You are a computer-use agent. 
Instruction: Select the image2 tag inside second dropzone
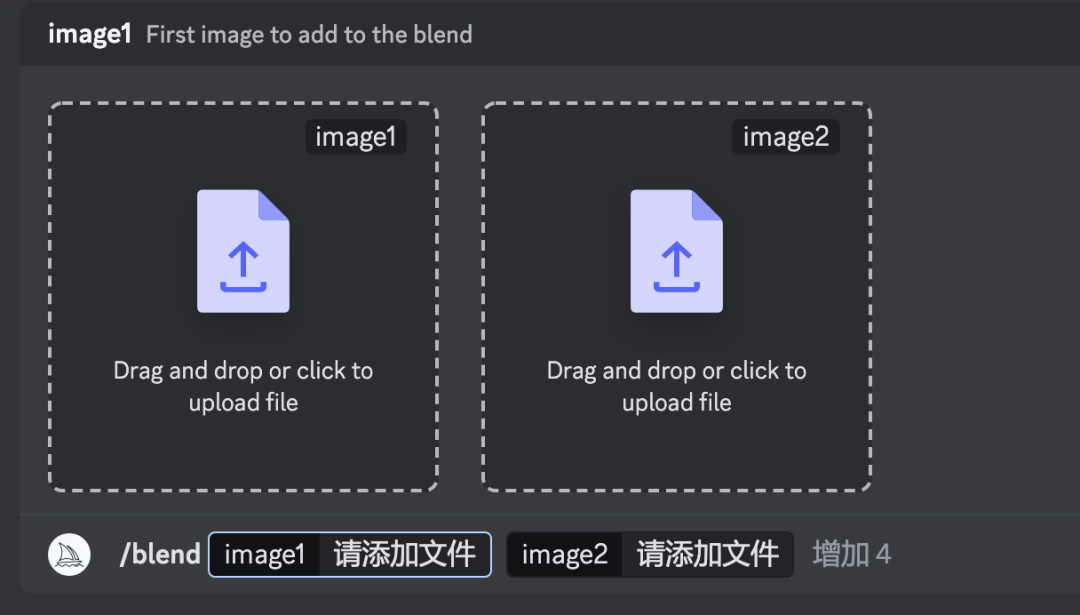click(786, 137)
